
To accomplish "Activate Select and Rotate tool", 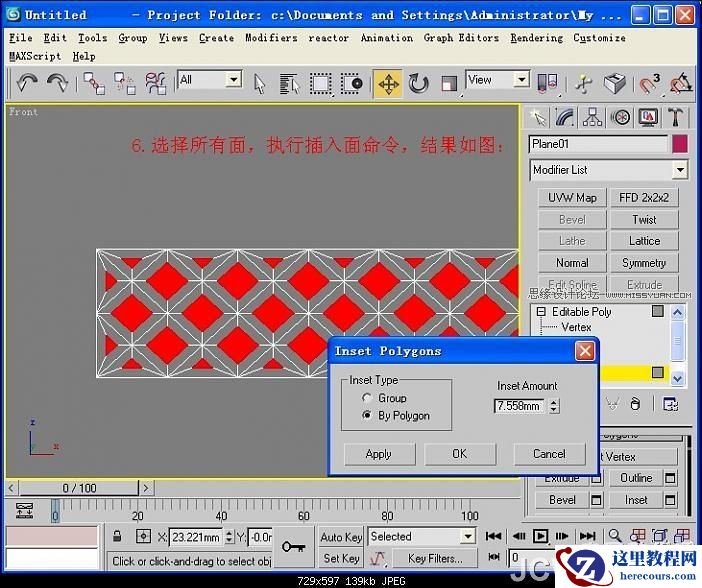I will 419,84.
